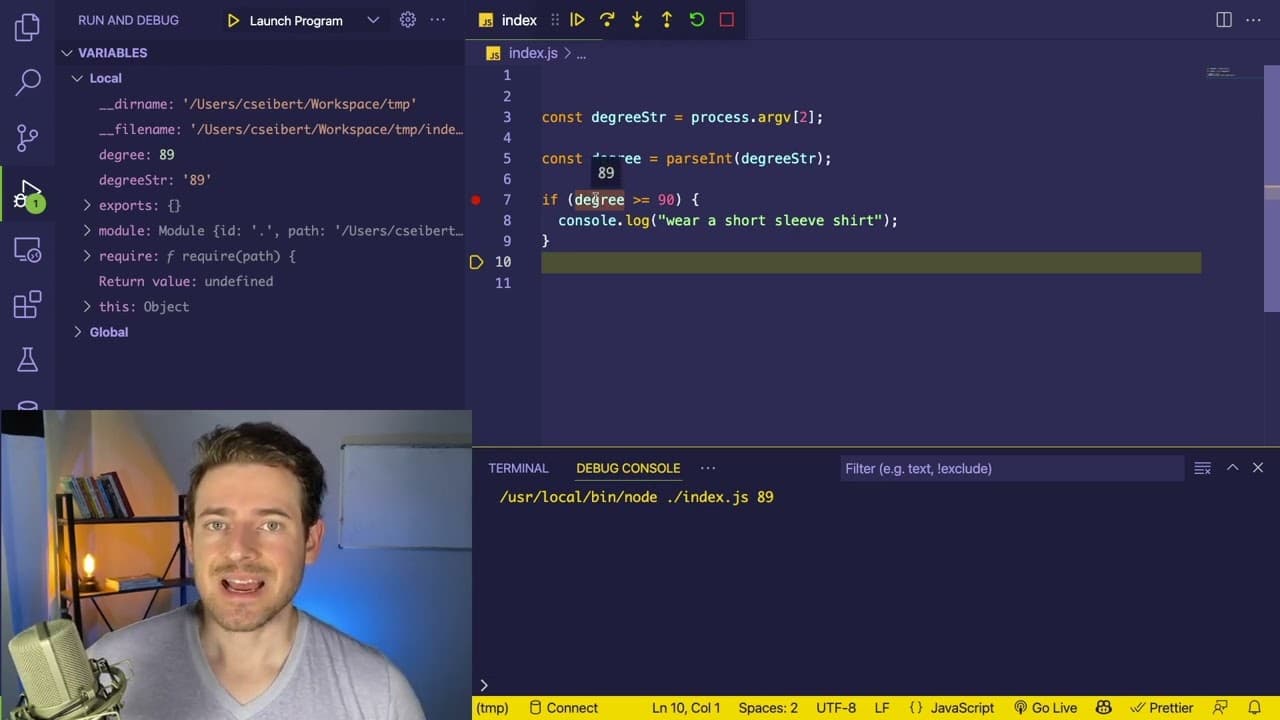Open the Explorer view in the activity bar
This screenshot has height=720, width=1280.
(27, 27)
